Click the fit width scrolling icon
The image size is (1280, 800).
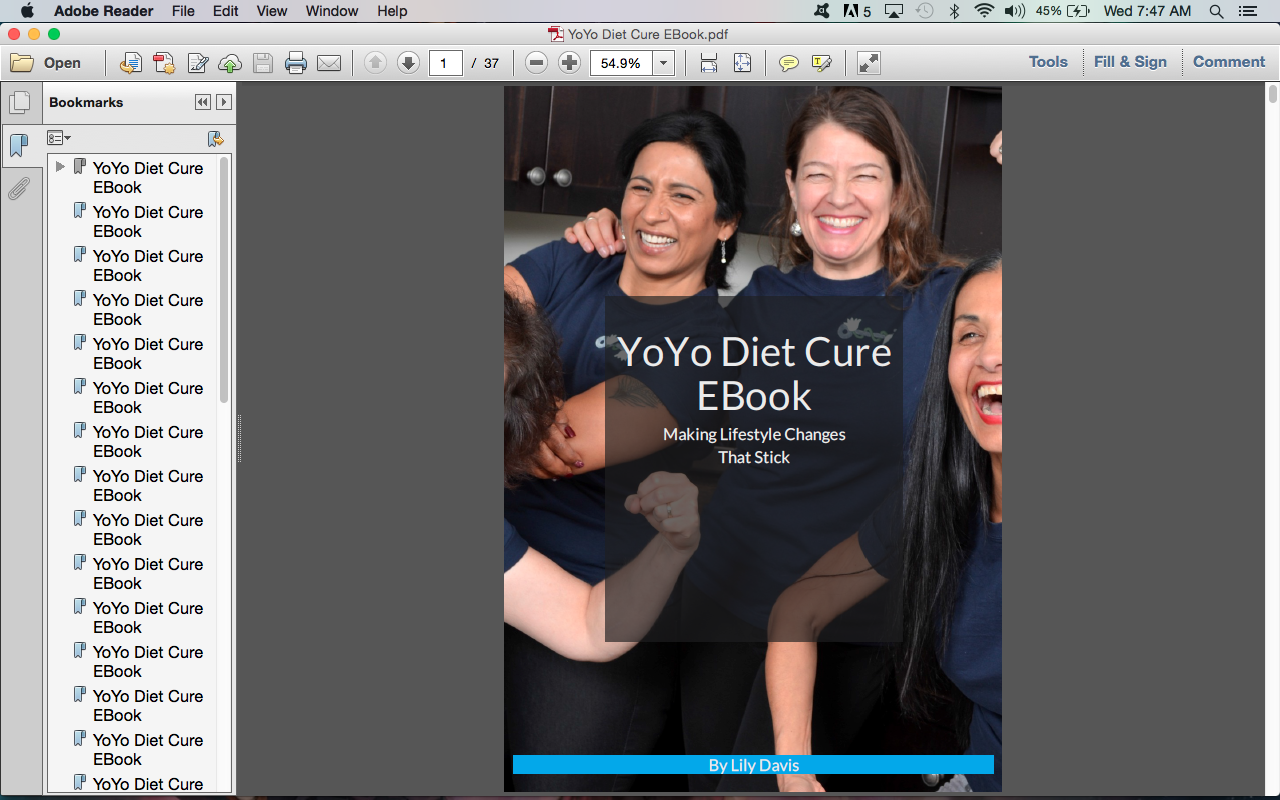(709, 63)
